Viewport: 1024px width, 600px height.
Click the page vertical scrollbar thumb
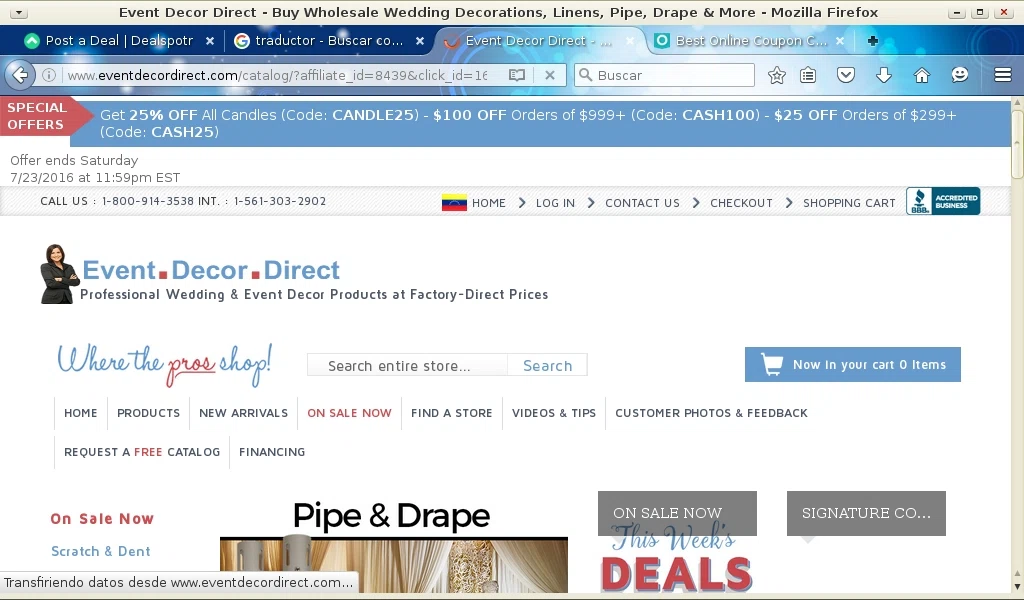[x=1017, y=144]
